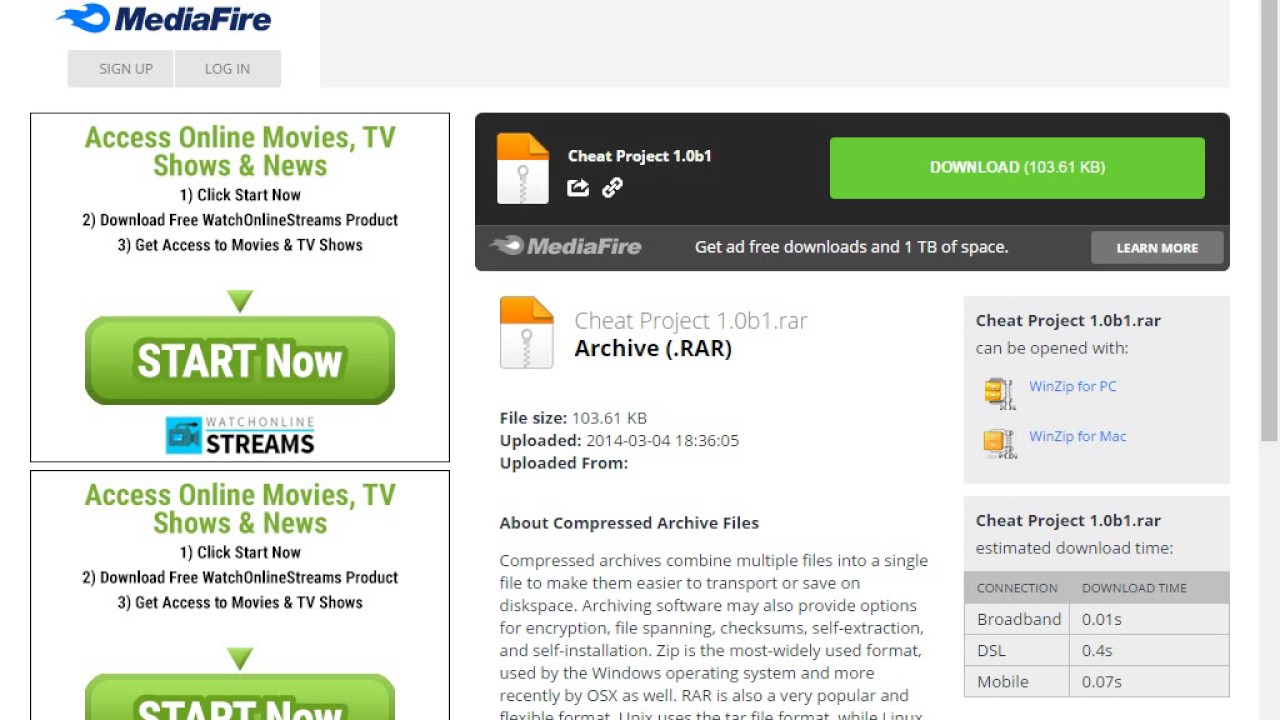Click the Cheat Project 1.0b1.rar filename heading
Viewport: 1280px width, 720px height.
(691, 320)
